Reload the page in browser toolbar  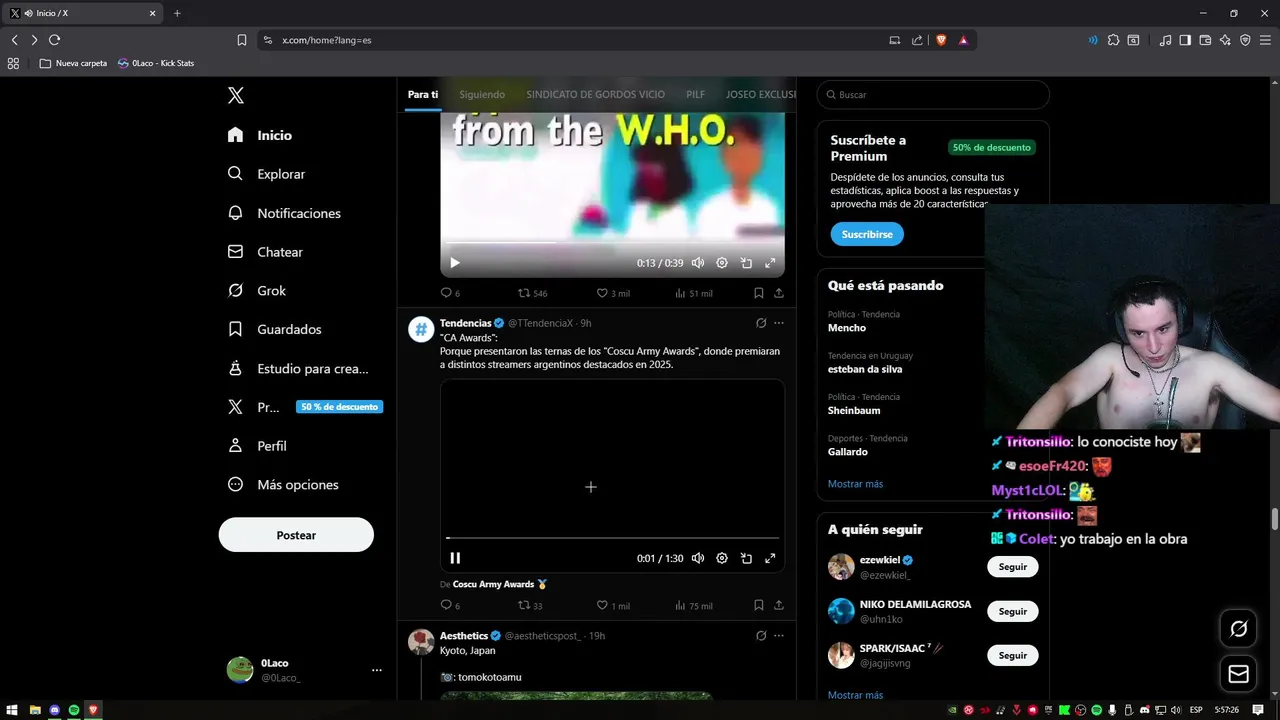[54, 40]
